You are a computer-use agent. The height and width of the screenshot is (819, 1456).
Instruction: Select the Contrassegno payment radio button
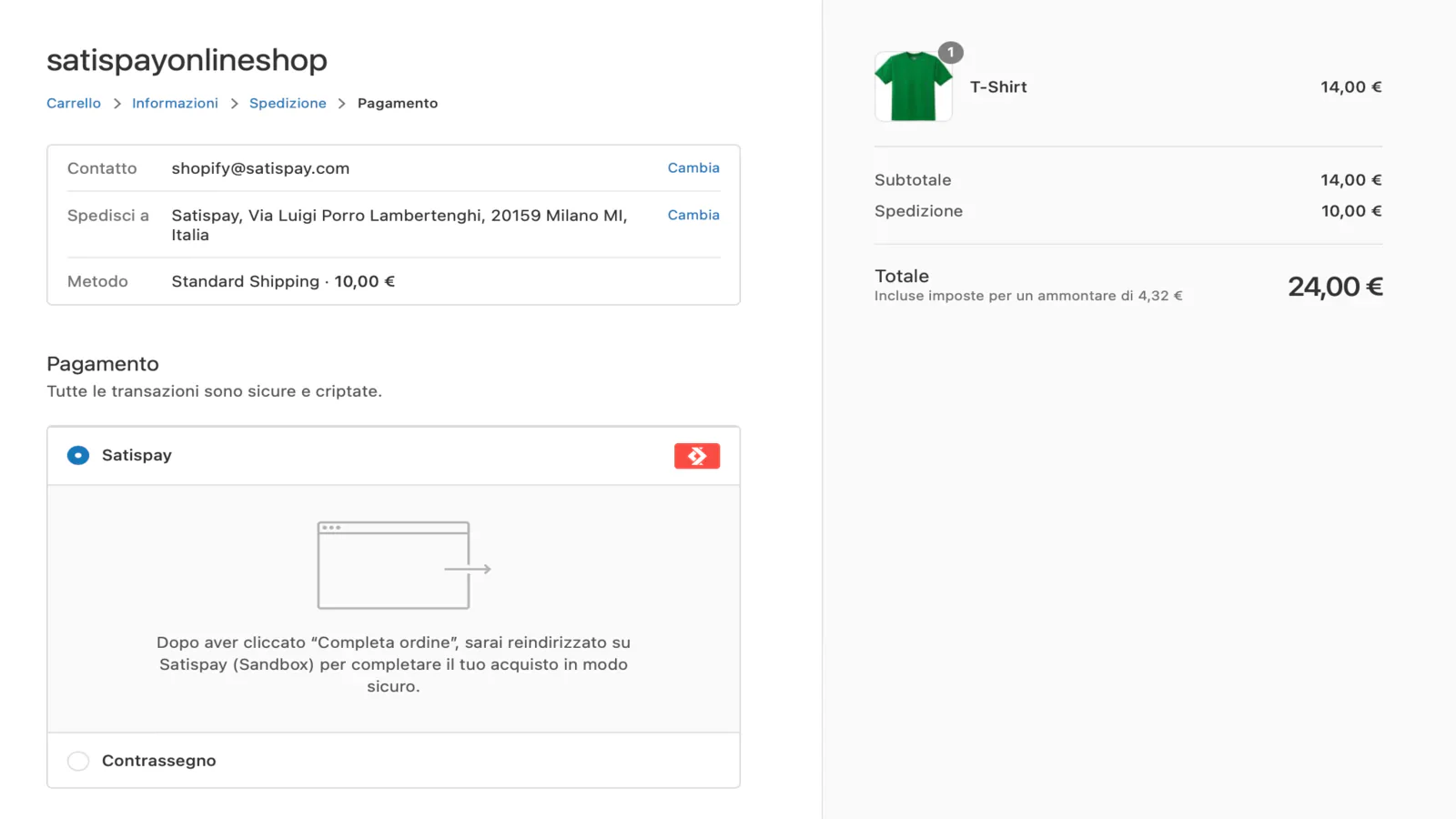[x=78, y=761]
